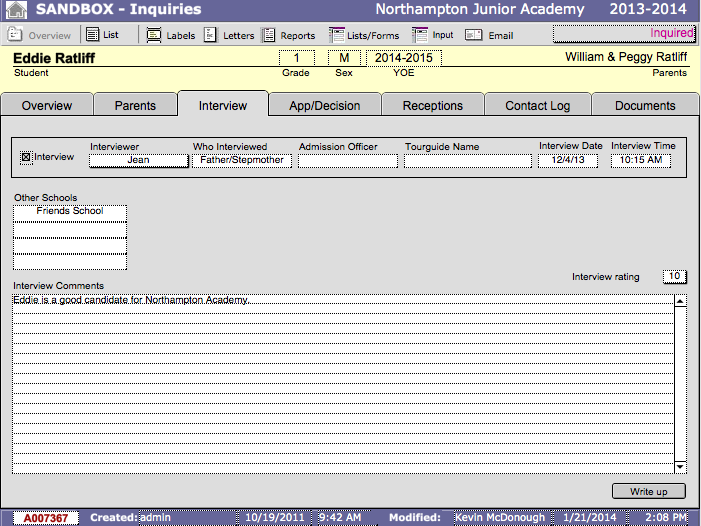Click the Input toolbar icon
Screen dimensions: 701x526
(420, 35)
